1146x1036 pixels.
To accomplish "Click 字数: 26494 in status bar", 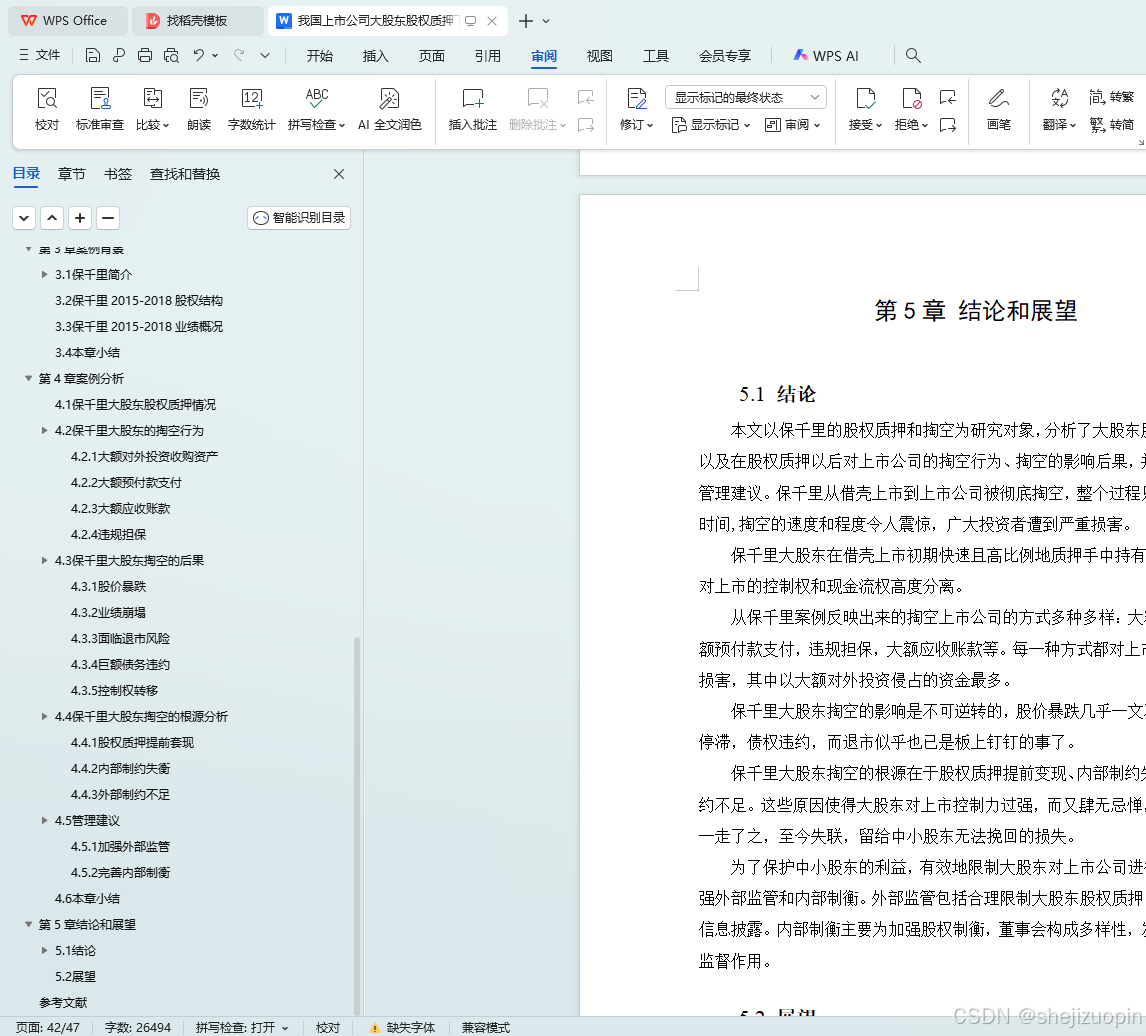I will point(137,1027).
